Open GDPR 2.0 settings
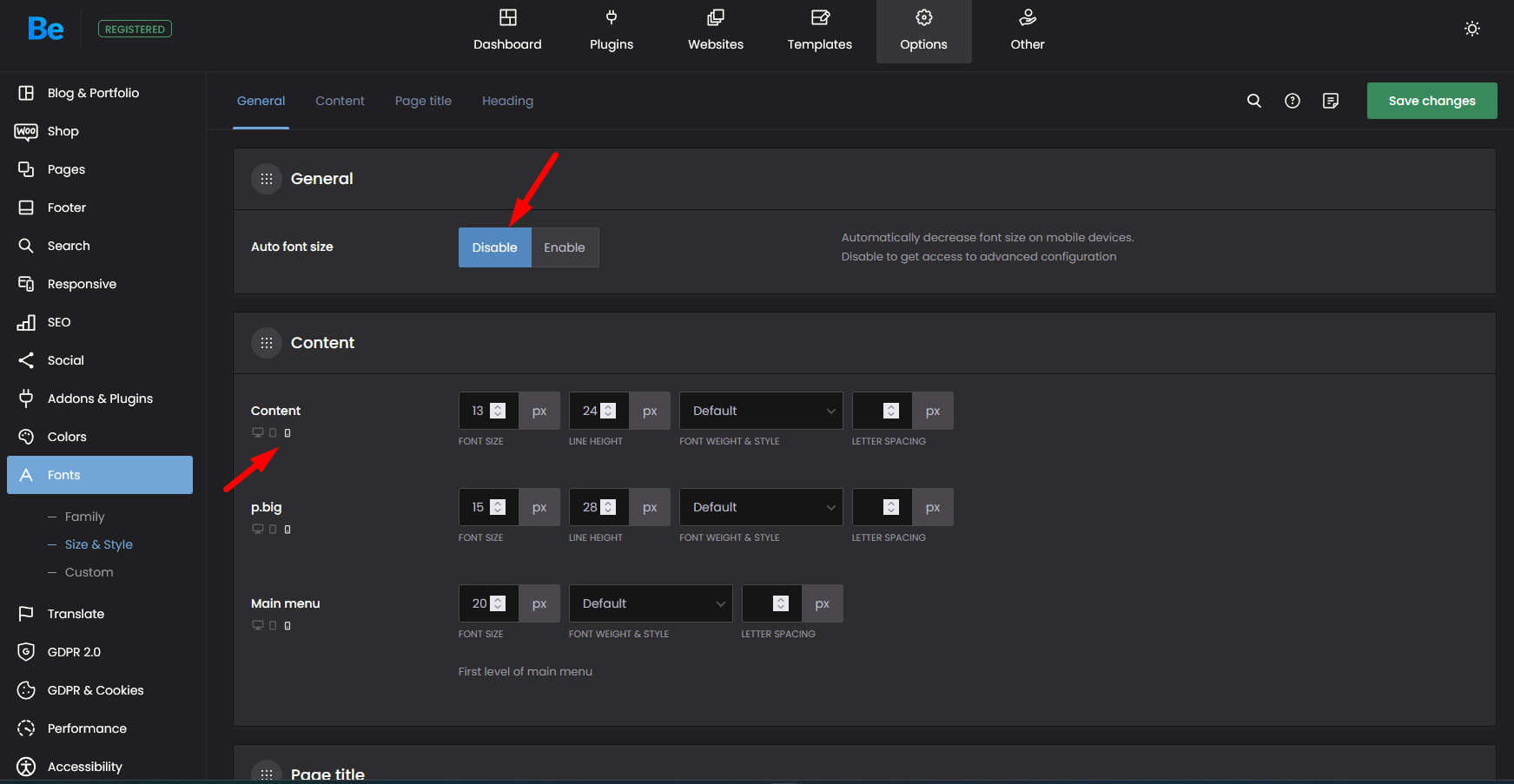The width and height of the screenshot is (1514, 784). pos(100,652)
